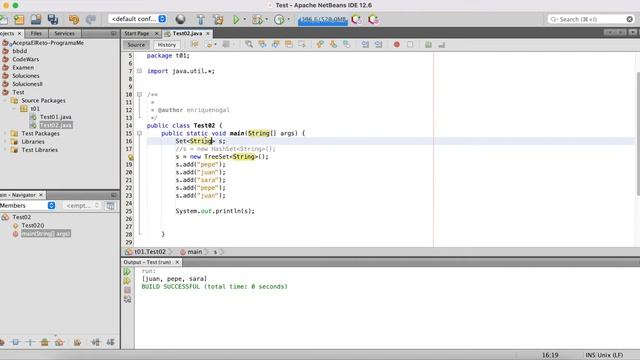Switch to the Services tab
This screenshot has height=360, width=640.
click(x=64, y=33)
